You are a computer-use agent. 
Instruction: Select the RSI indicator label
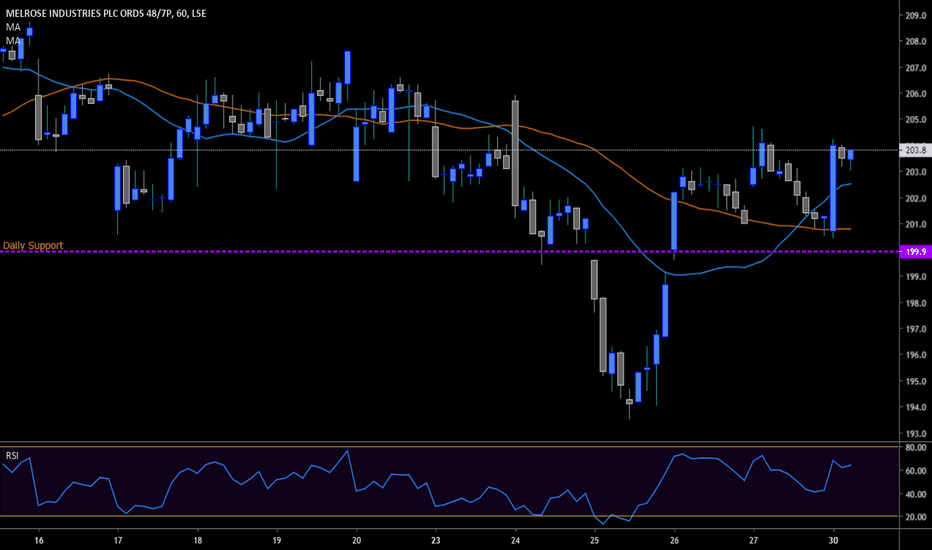click(x=12, y=456)
